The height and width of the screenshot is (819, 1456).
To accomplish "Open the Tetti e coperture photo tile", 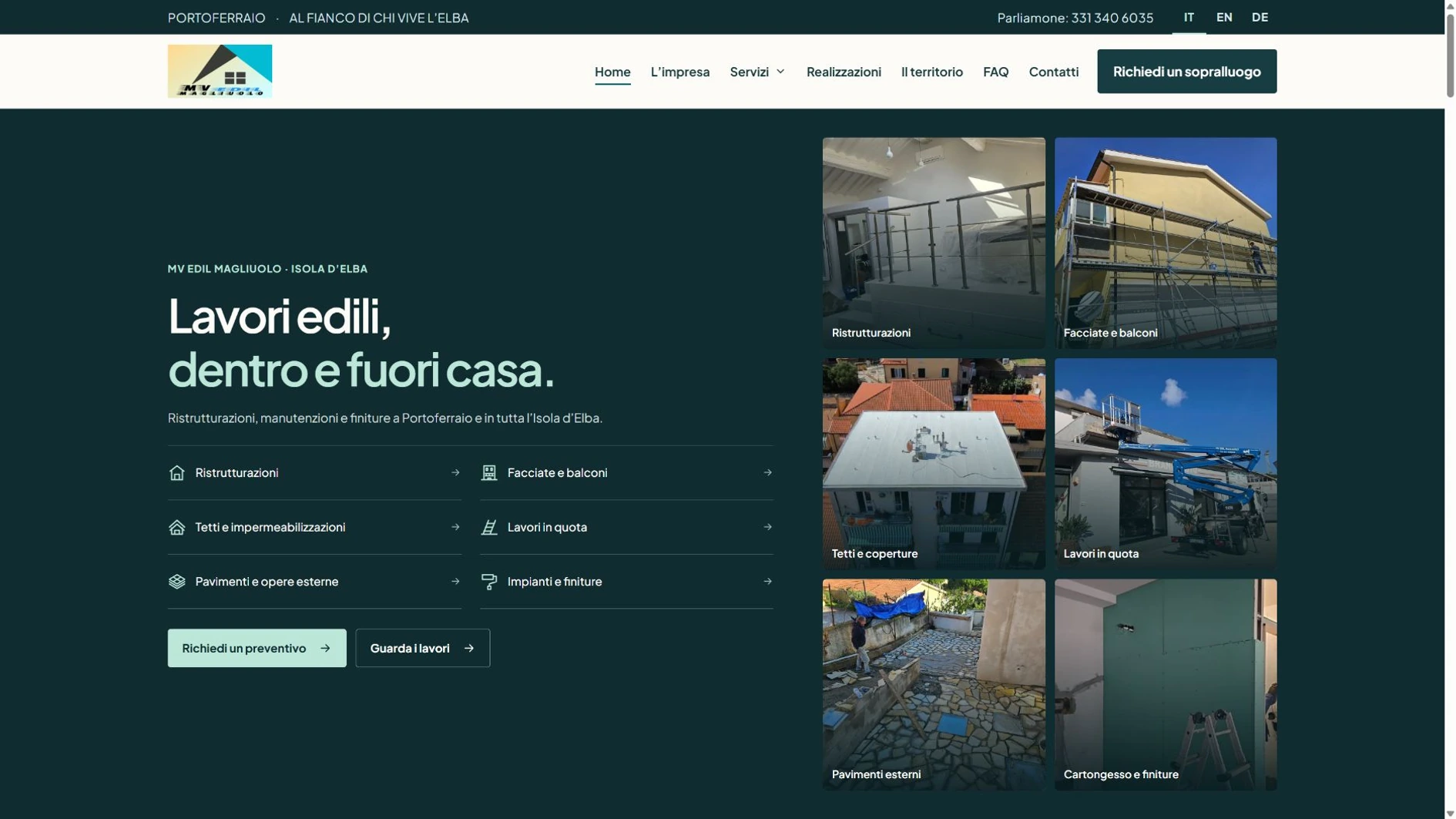I will 934,464.
